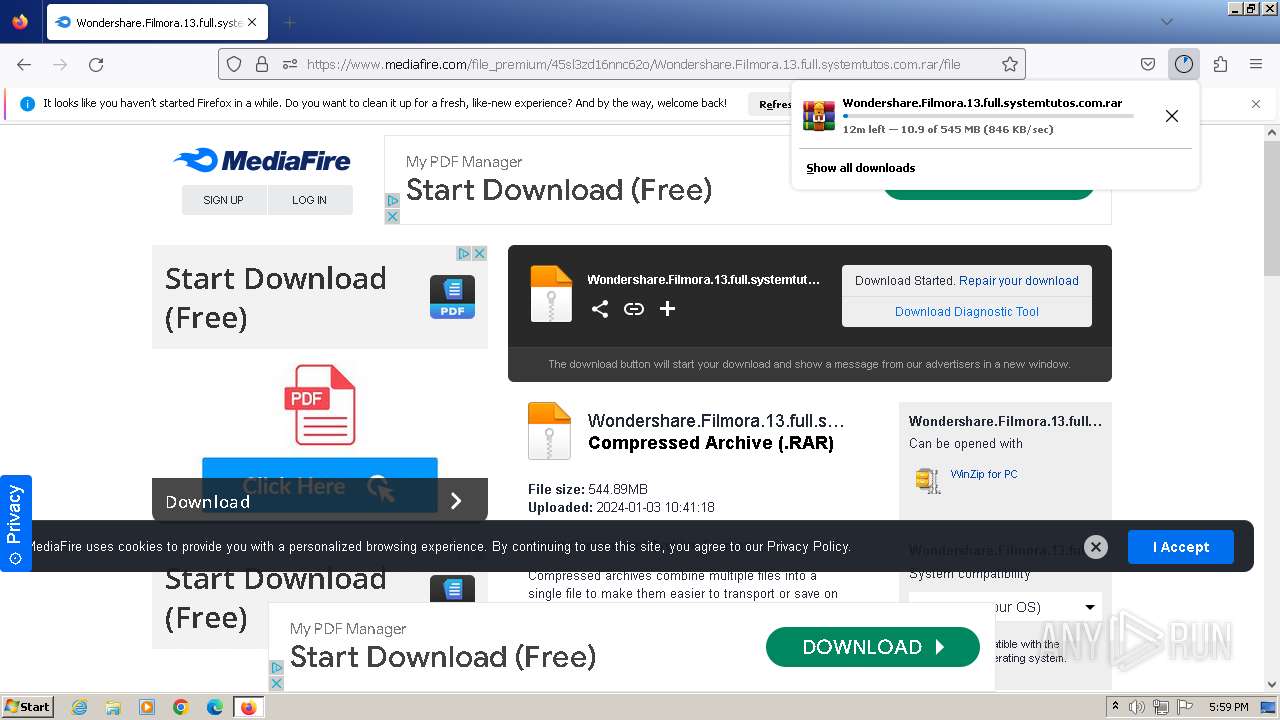This screenshot has height=720, width=1280.
Task: Close the bottom banner ad X icon
Action: [x=277, y=683]
